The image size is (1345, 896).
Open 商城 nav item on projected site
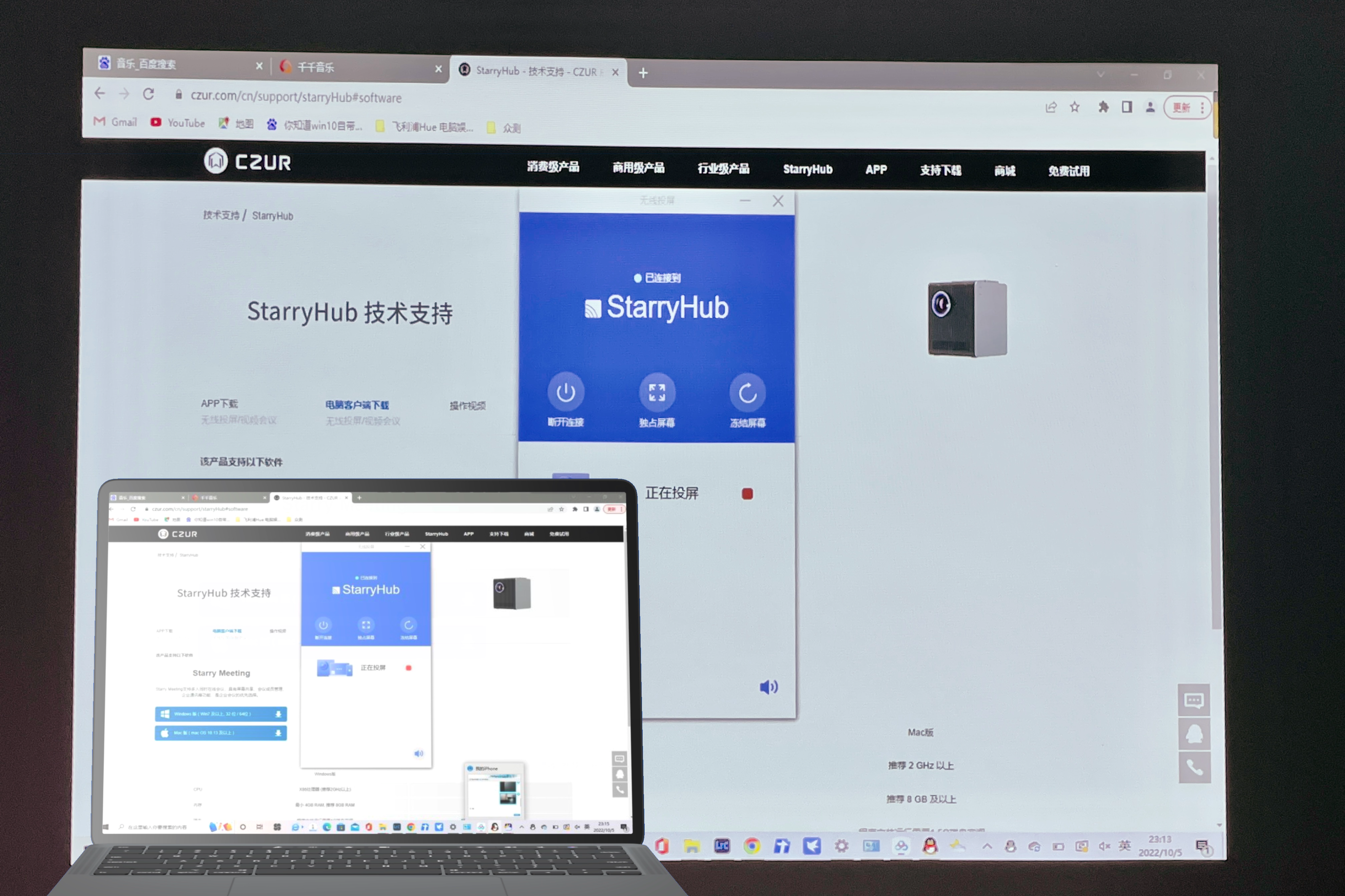click(1004, 171)
